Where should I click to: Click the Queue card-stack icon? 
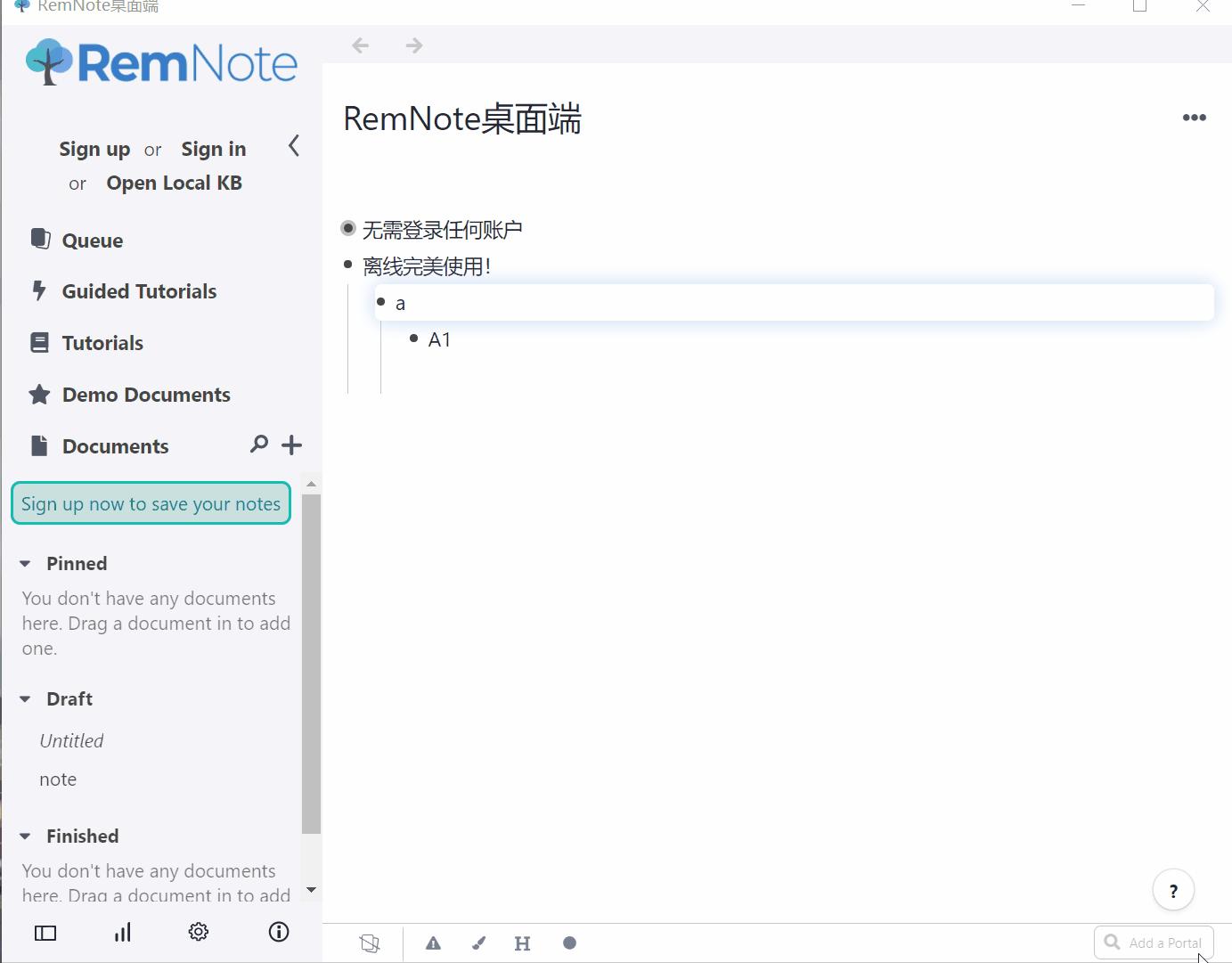tap(40, 239)
